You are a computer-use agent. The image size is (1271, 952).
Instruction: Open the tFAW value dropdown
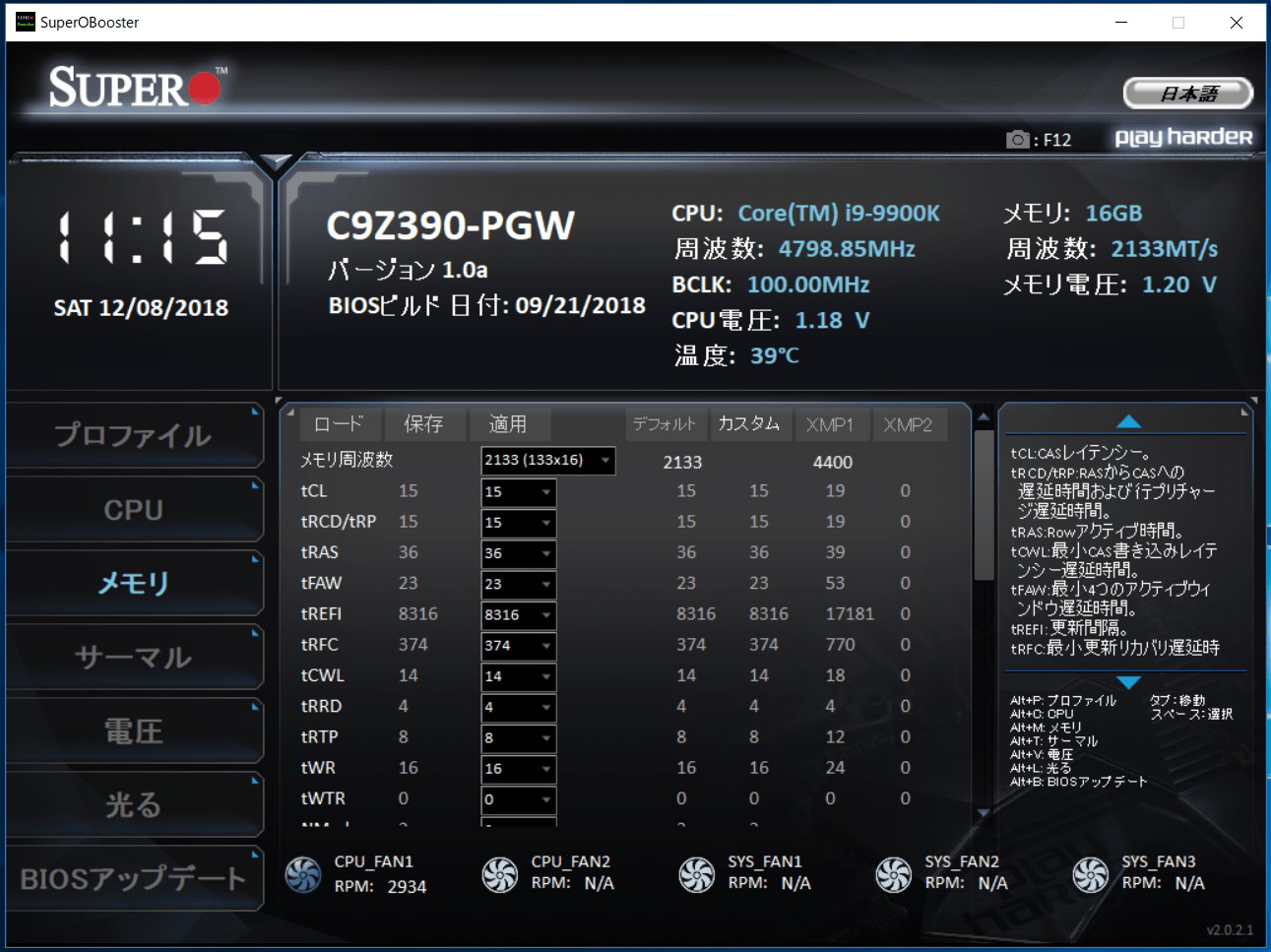pos(519,584)
